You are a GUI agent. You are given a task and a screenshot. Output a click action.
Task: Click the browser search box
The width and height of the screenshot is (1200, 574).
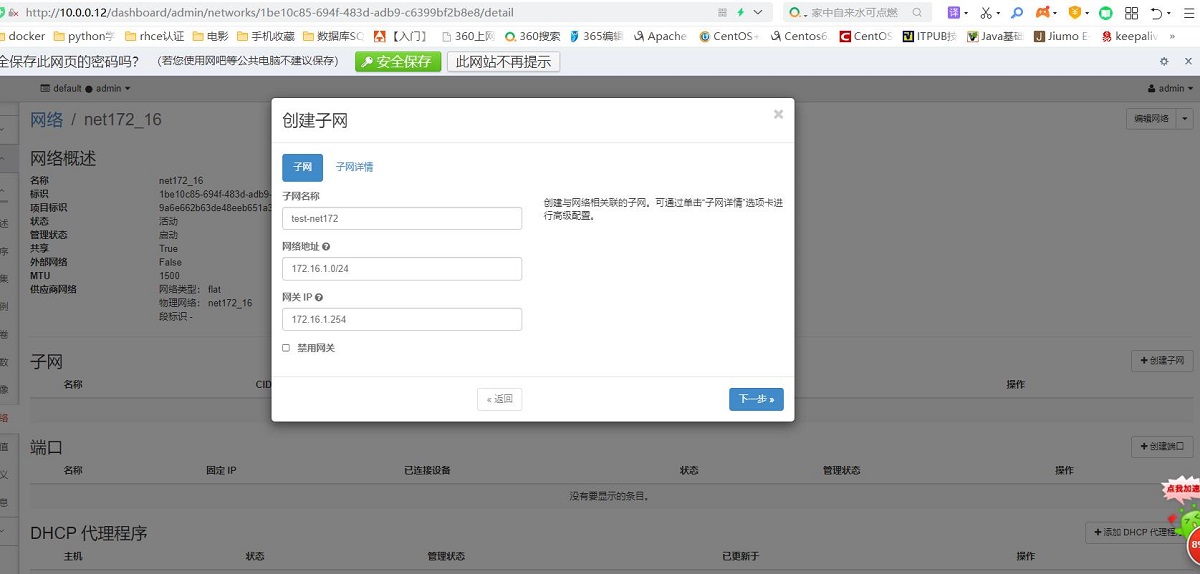857,12
